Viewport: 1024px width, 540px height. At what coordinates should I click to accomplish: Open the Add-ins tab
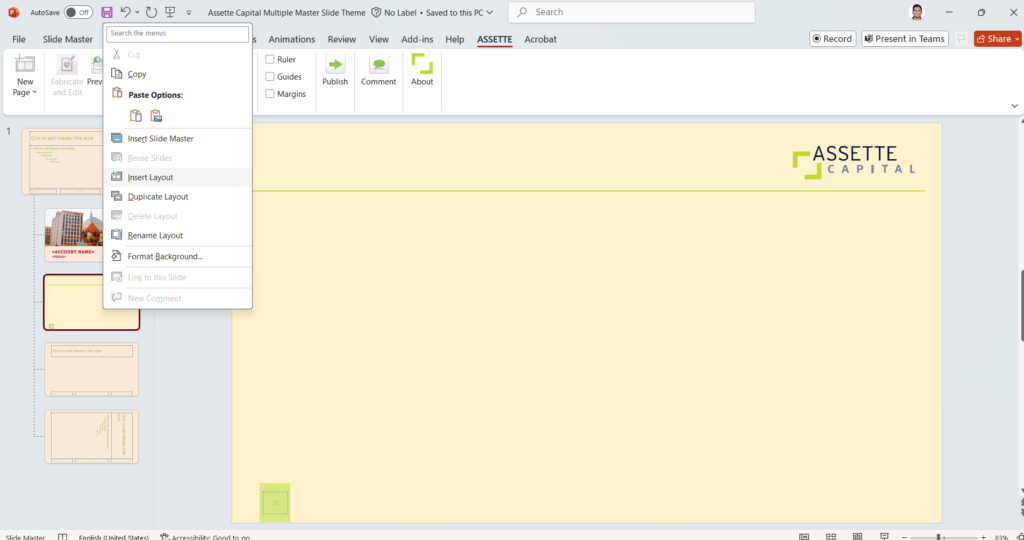[x=417, y=39]
